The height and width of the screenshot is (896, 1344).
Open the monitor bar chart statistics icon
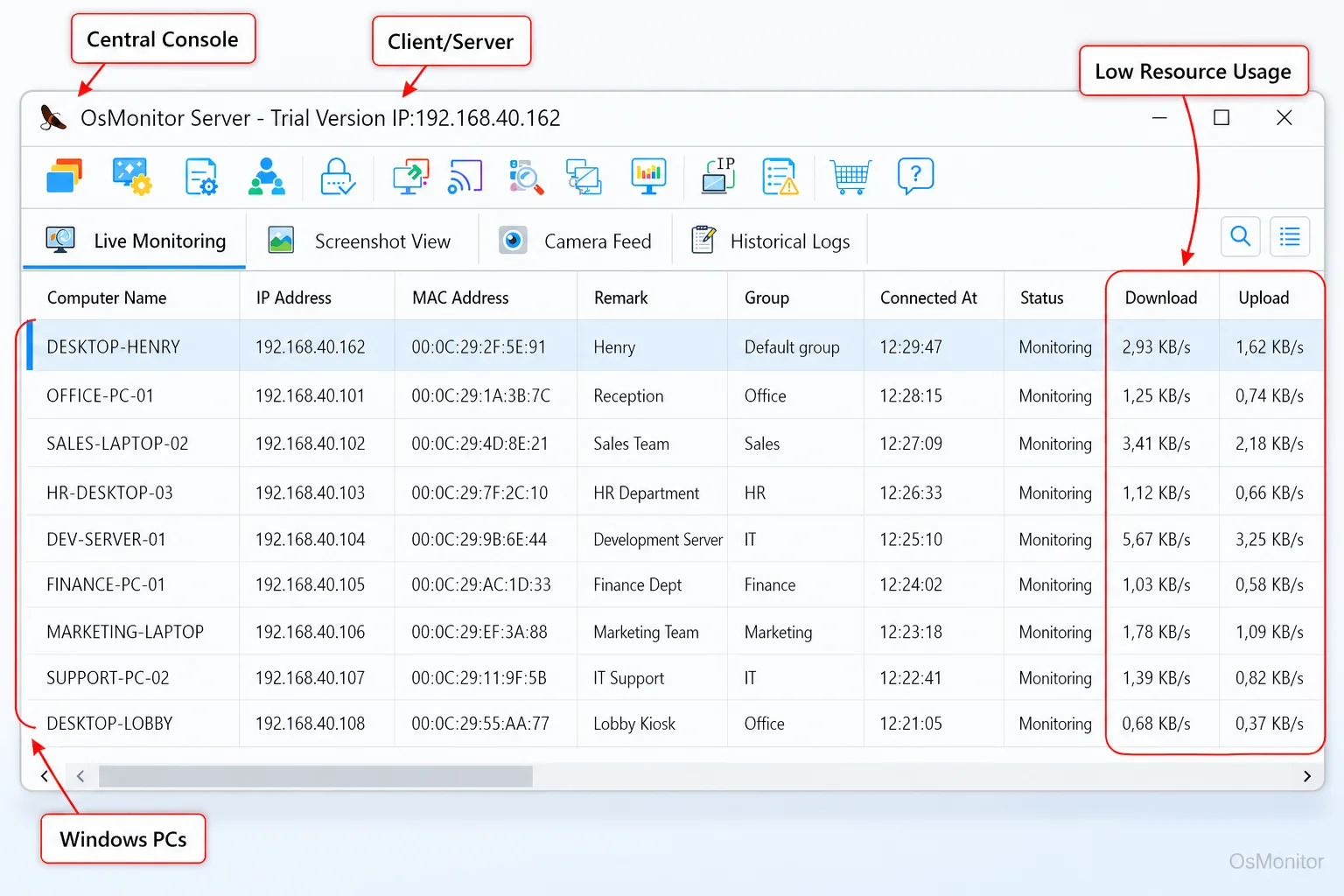point(648,176)
